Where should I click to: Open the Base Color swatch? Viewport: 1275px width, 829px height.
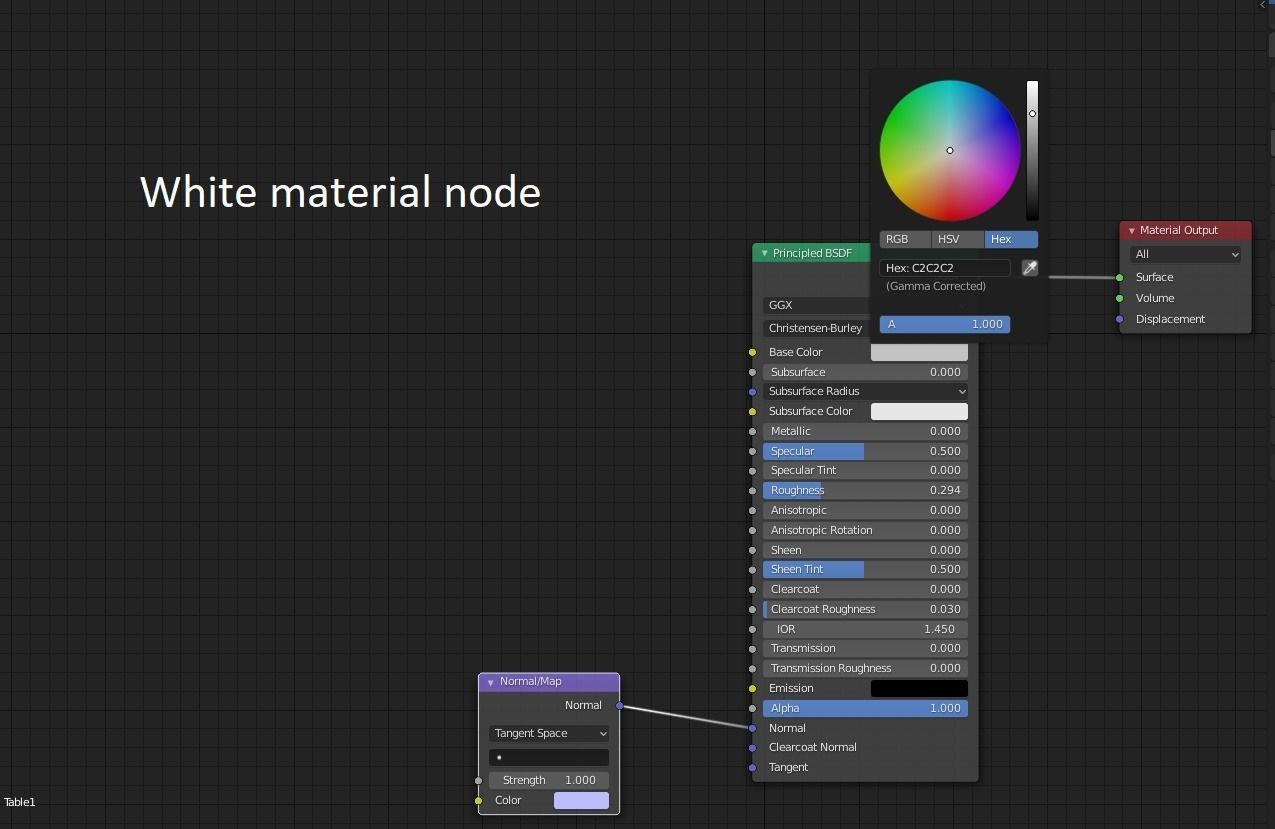coord(919,352)
